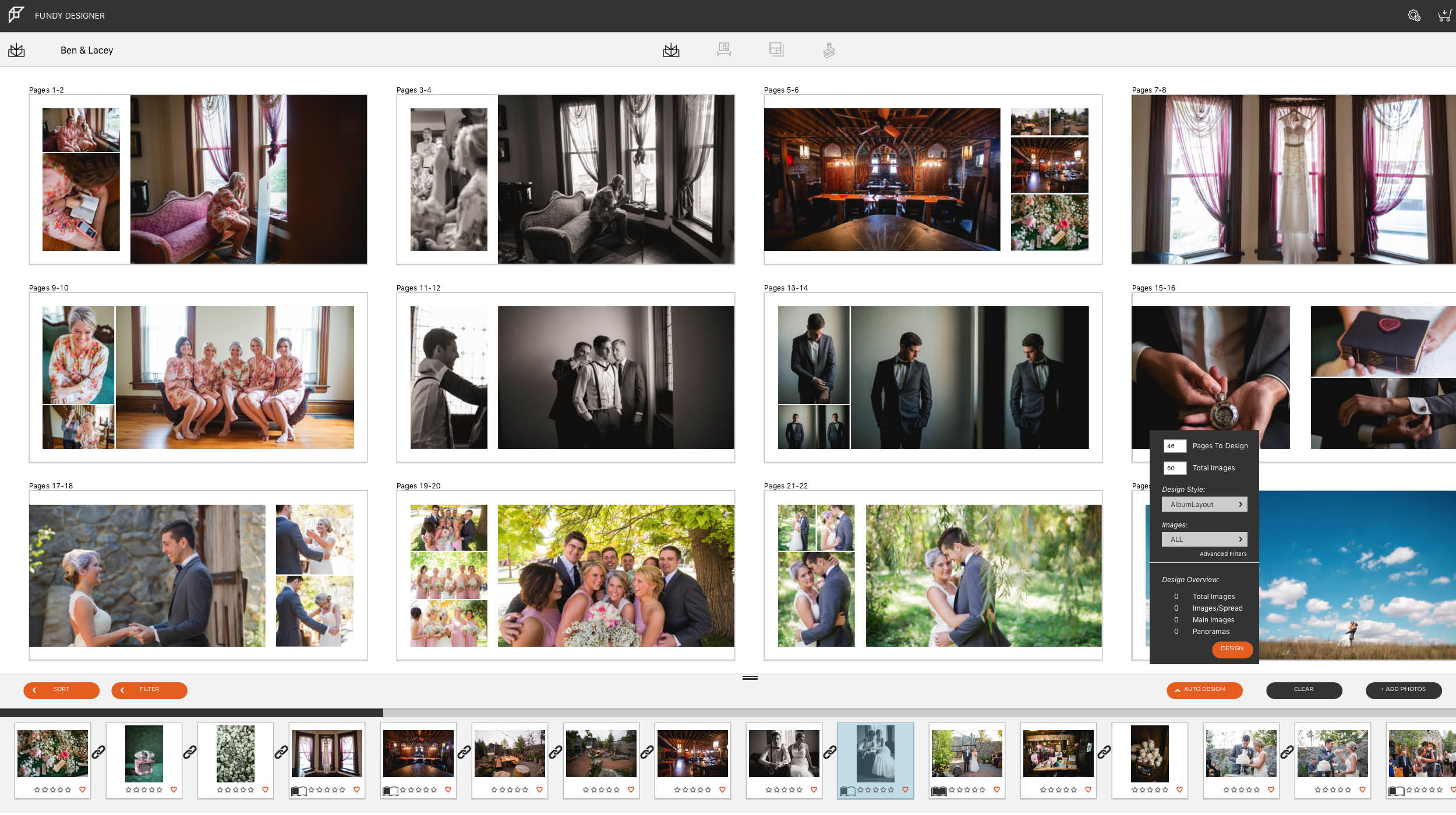Click the Fundy Designer logo icon
Image resolution: width=1456 pixels, height=815 pixels.
click(x=16, y=15)
